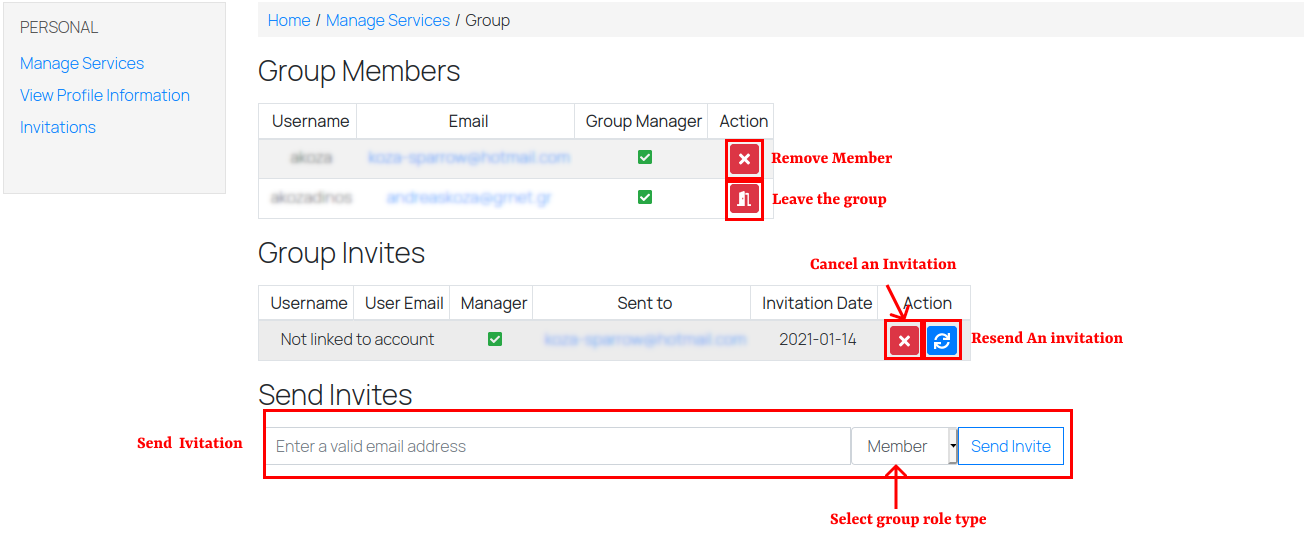Viewport: 1304px width, 547px height.
Task: Open Invitations in the sidebar
Action: click(x=58, y=127)
